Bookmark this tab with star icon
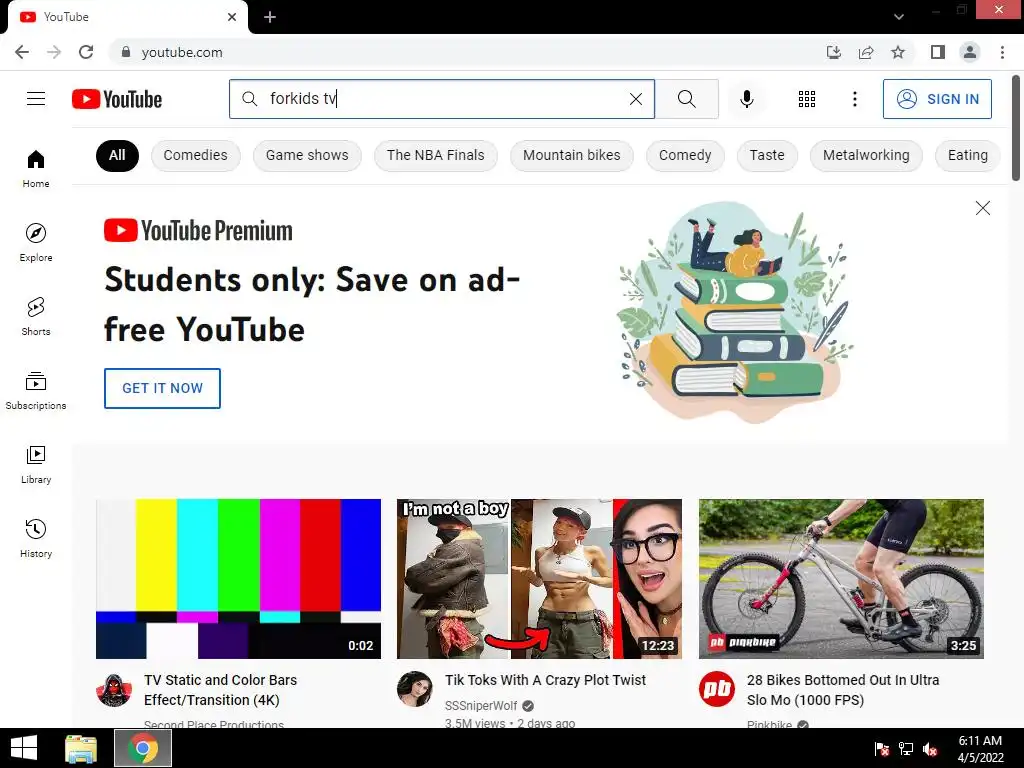The height and width of the screenshot is (768, 1024). 898,52
